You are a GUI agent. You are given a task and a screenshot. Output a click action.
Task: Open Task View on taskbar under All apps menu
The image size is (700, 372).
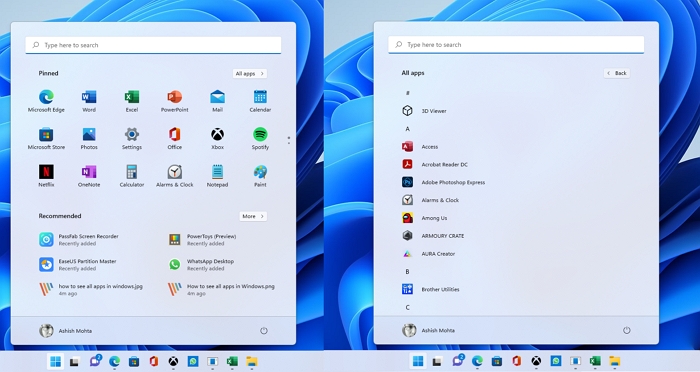tap(438, 361)
